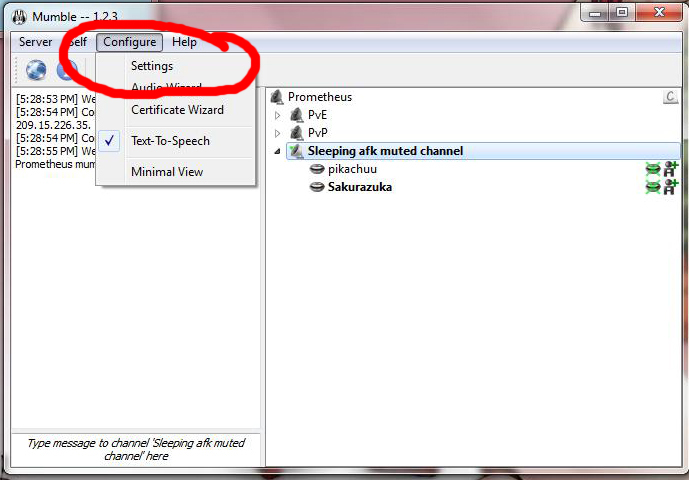Viewport: 689px width, 480px height.
Task: Select user pikachuu
Action: coord(352,169)
